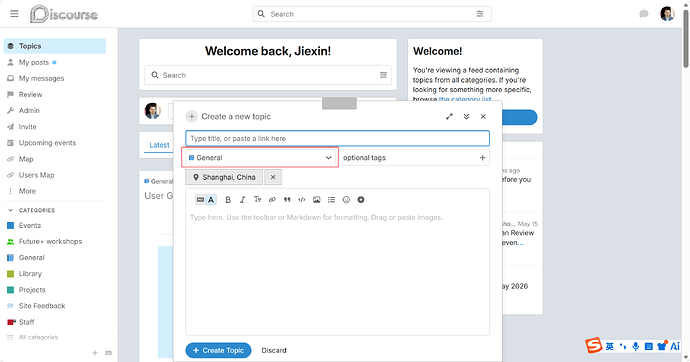This screenshot has width=690, height=362.
Task: Open the General category dropdown
Action: [x=260, y=157]
